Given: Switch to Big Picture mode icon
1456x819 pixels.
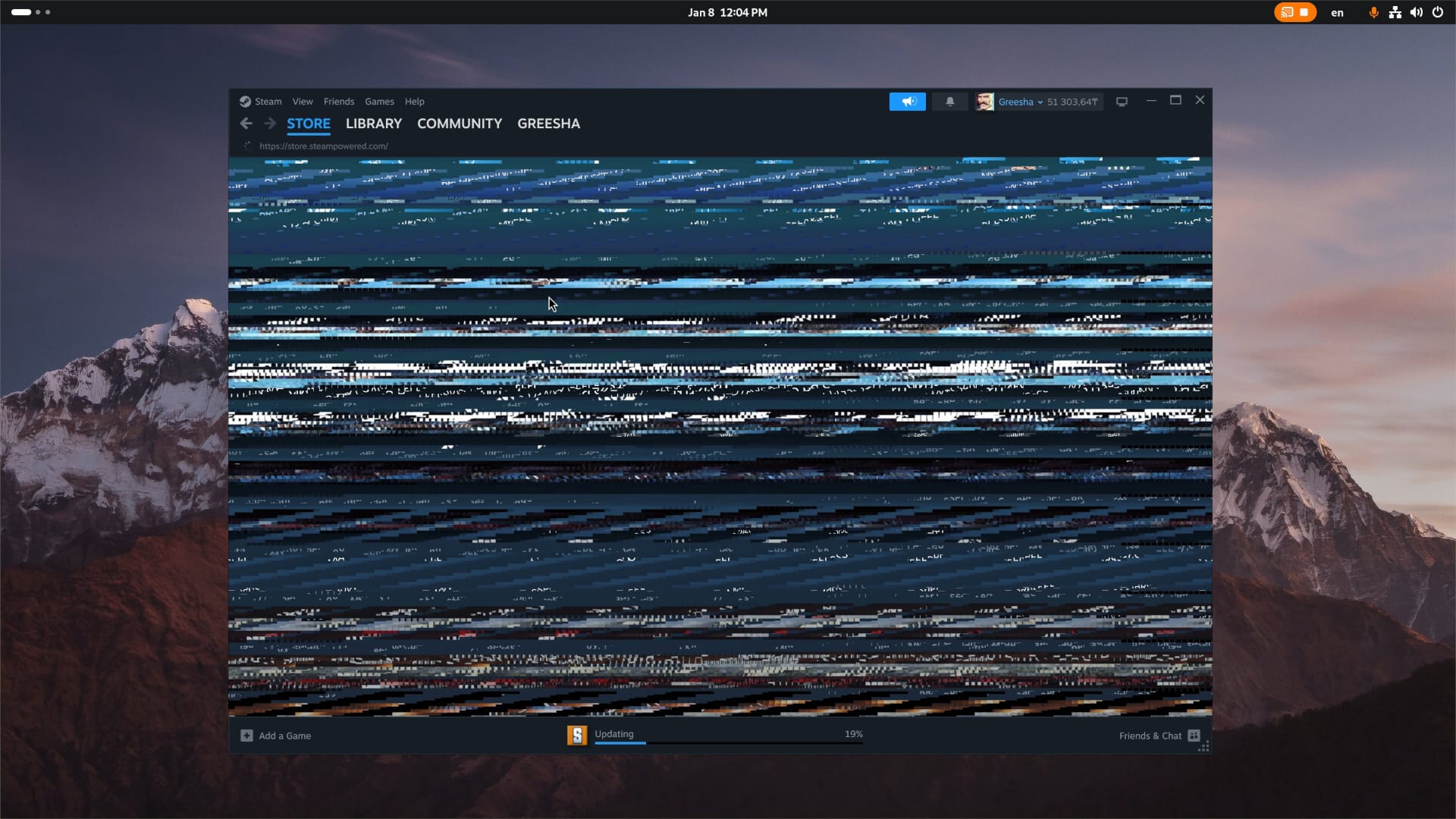Looking at the screenshot, I should click(1122, 102).
